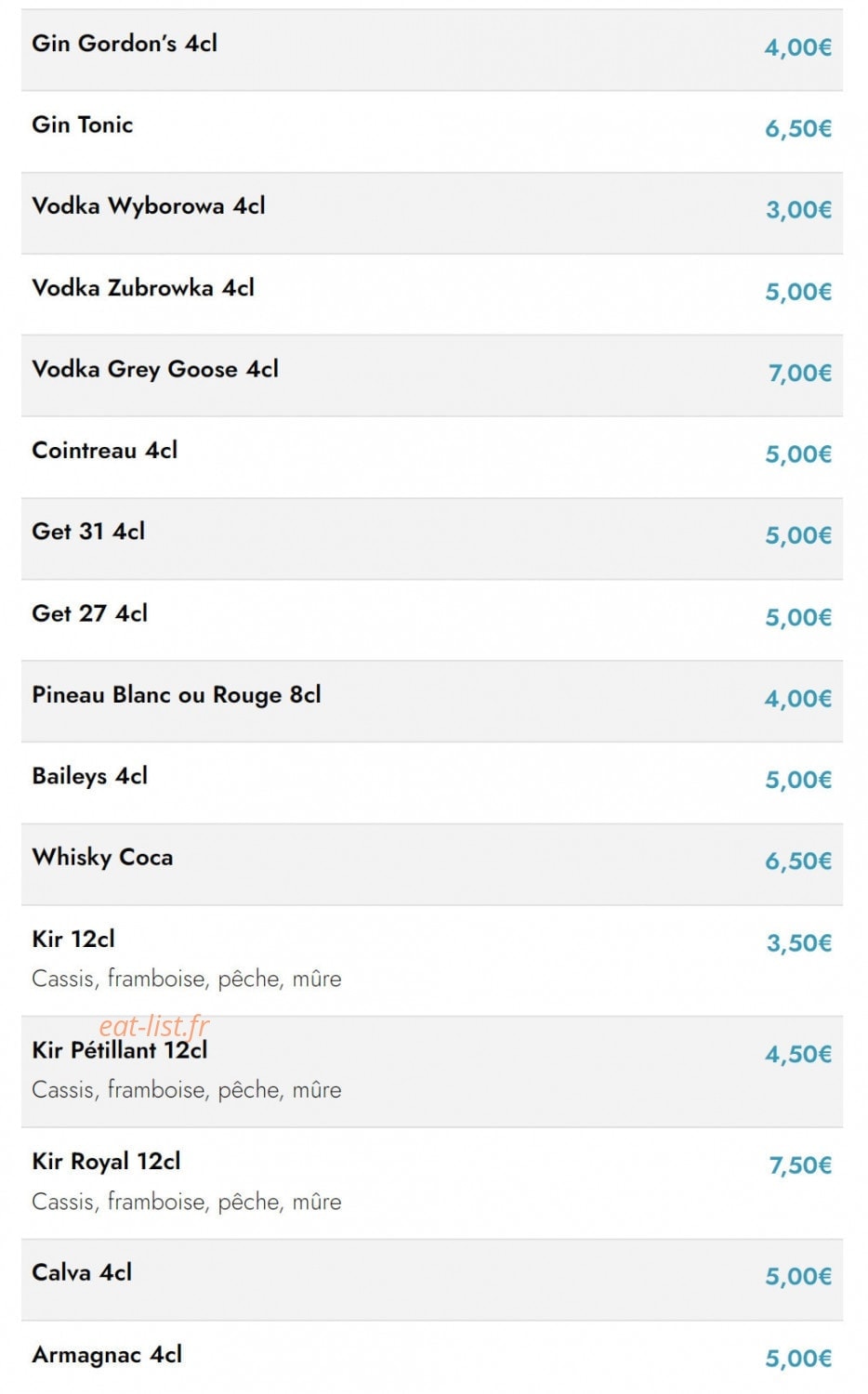Open the Cointreau 4cl item

pyautogui.click(x=432, y=457)
